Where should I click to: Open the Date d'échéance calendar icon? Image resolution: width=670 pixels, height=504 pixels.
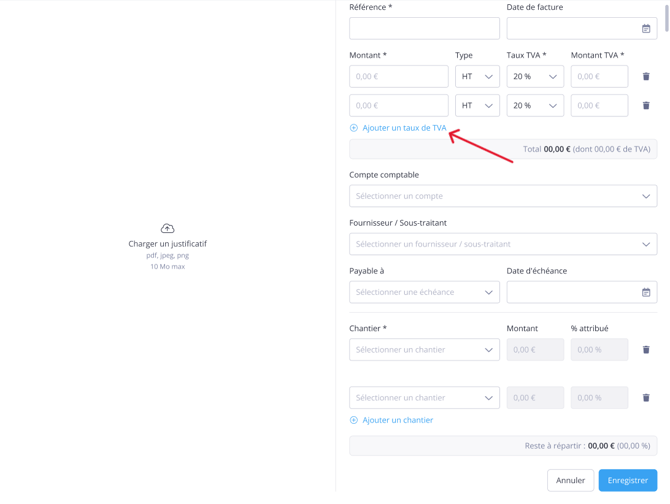(x=646, y=293)
